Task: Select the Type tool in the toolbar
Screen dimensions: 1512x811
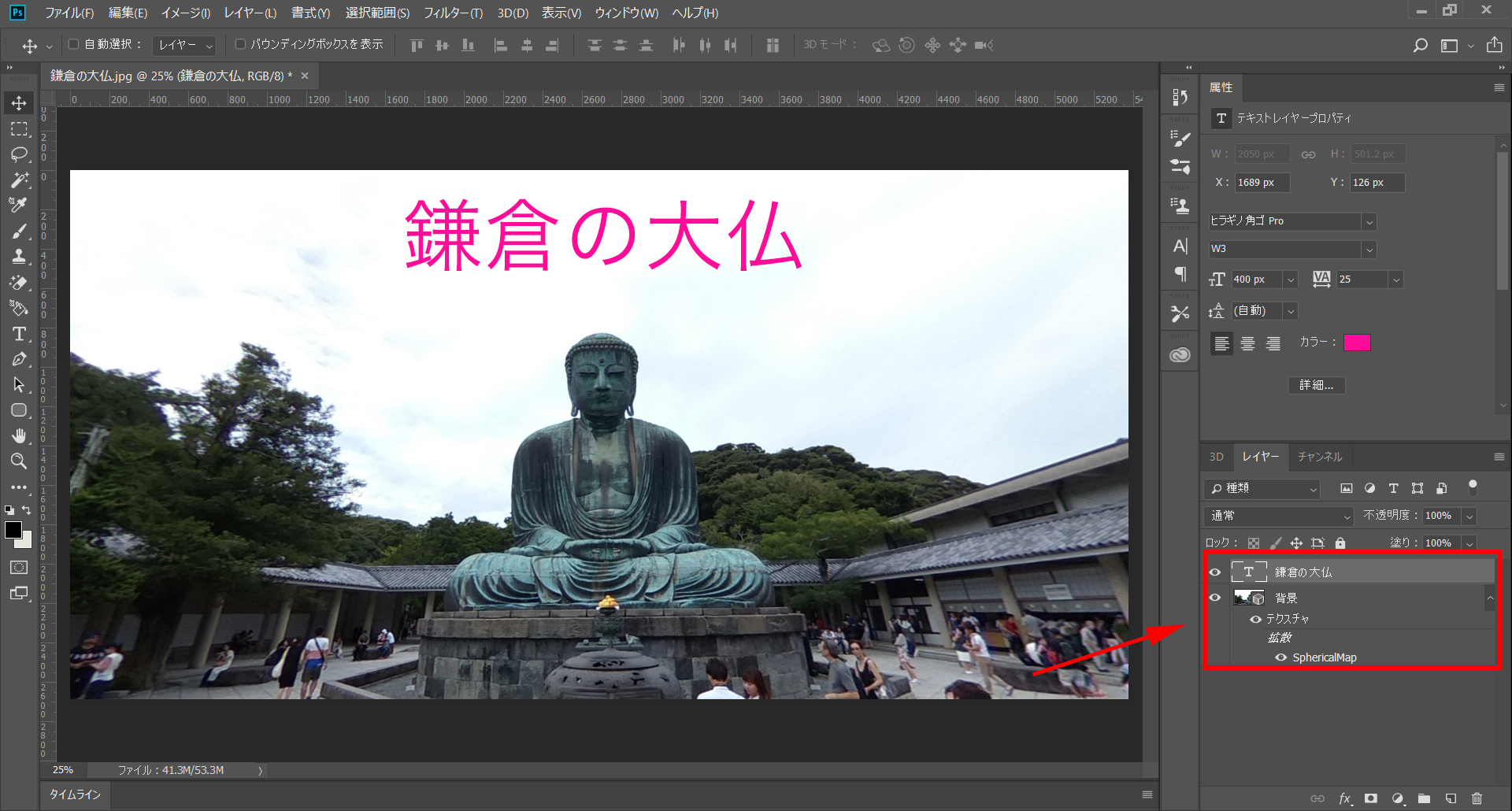Action: click(x=19, y=334)
